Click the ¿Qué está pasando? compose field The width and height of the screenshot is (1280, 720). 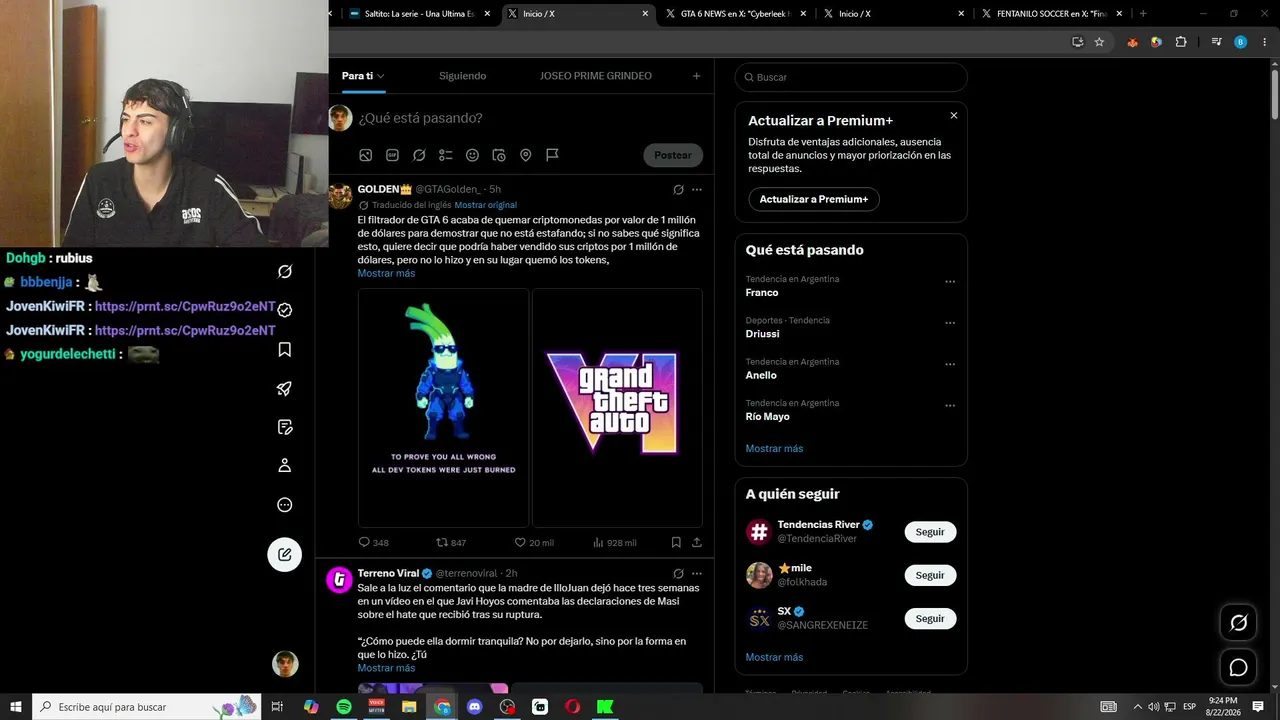(530, 118)
